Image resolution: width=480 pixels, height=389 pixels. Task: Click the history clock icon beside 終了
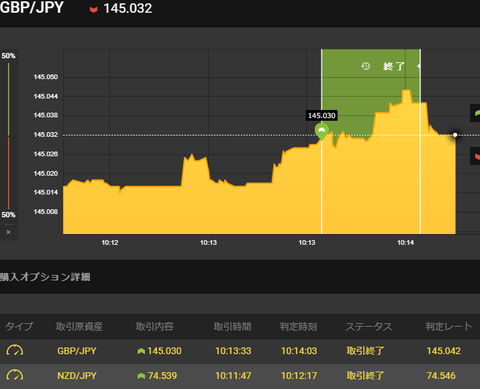coord(366,66)
